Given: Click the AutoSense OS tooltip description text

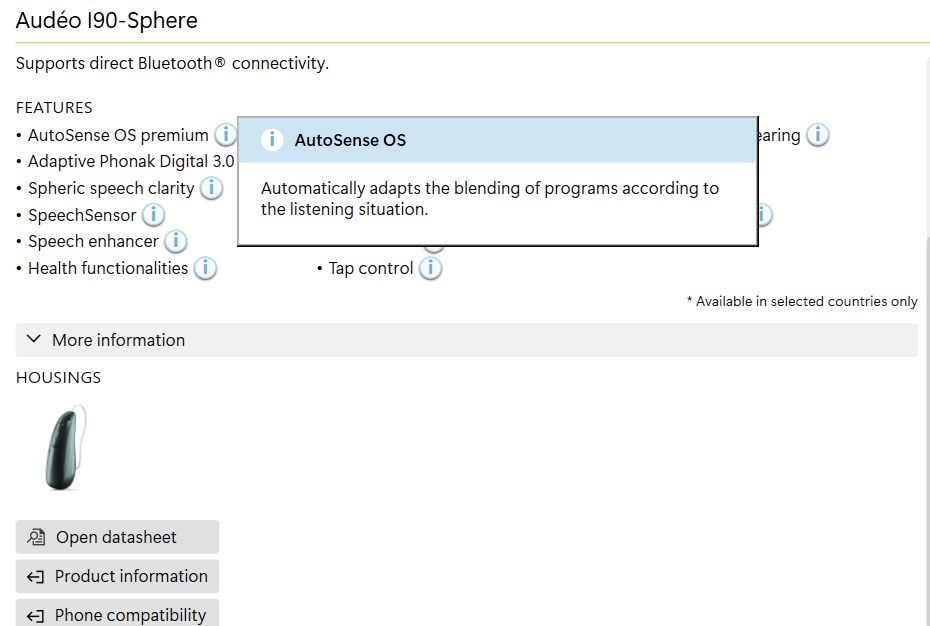Looking at the screenshot, I should (489, 199).
